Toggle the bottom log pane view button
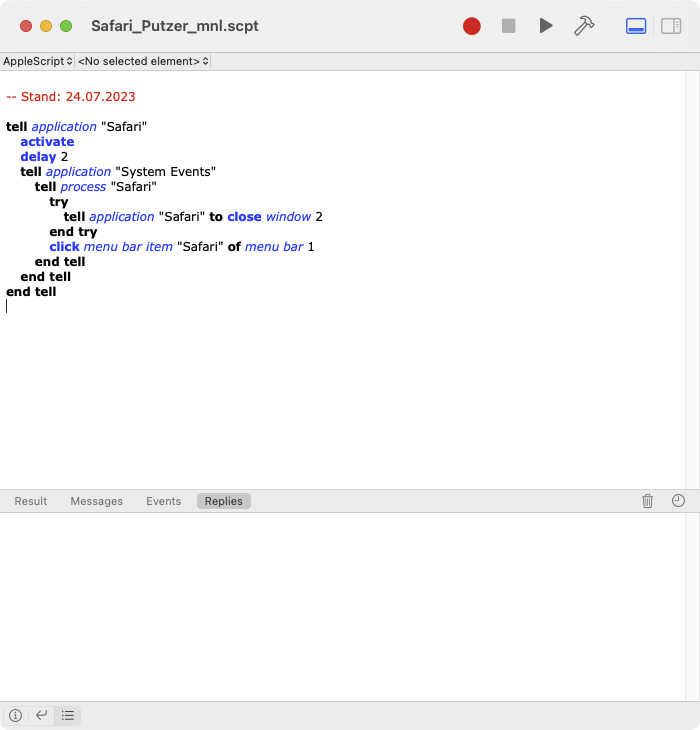The image size is (700, 730). [636, 26]
